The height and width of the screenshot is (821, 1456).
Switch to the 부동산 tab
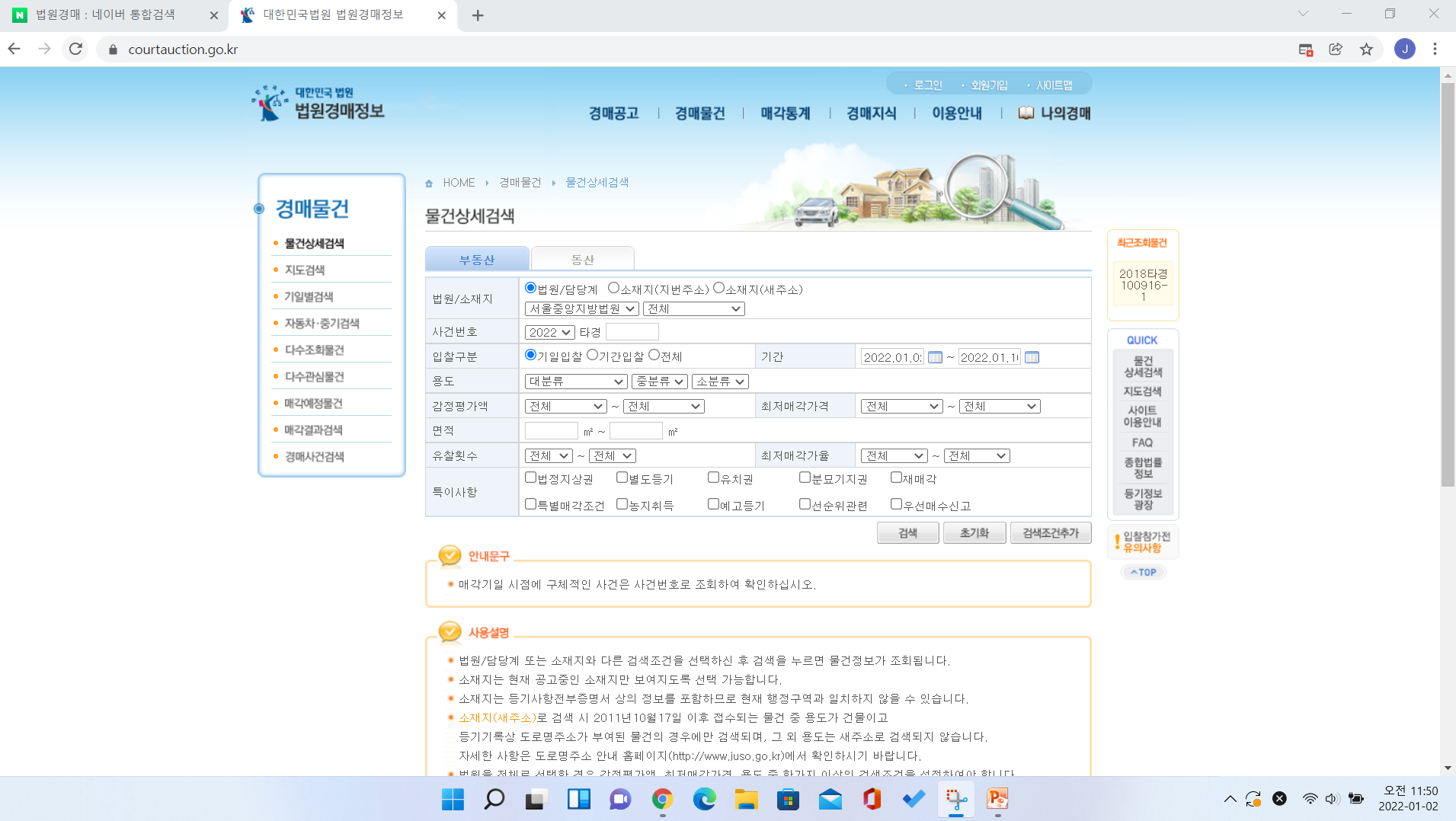477,259
